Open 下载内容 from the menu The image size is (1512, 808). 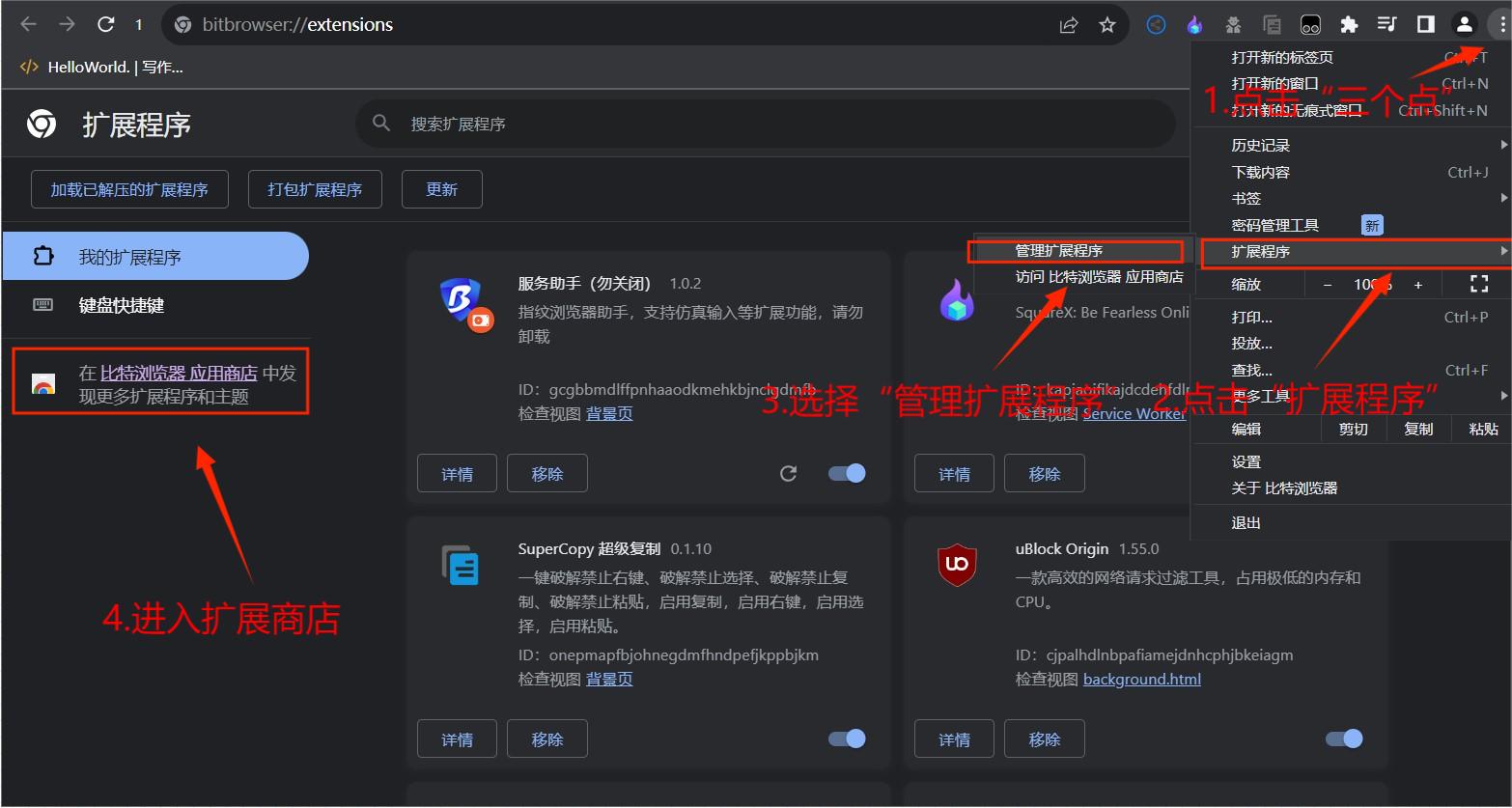coord(1352,172)
